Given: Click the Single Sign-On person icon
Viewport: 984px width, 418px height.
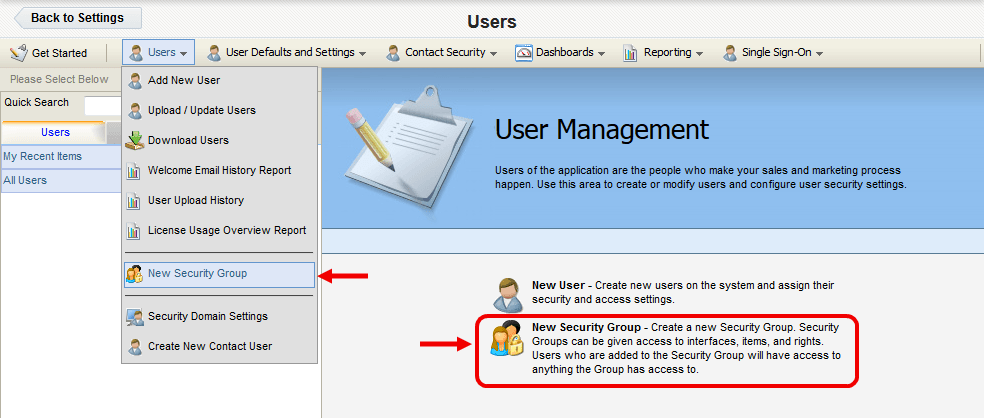Looking at the screenshot, I should [x=730, y=53].
